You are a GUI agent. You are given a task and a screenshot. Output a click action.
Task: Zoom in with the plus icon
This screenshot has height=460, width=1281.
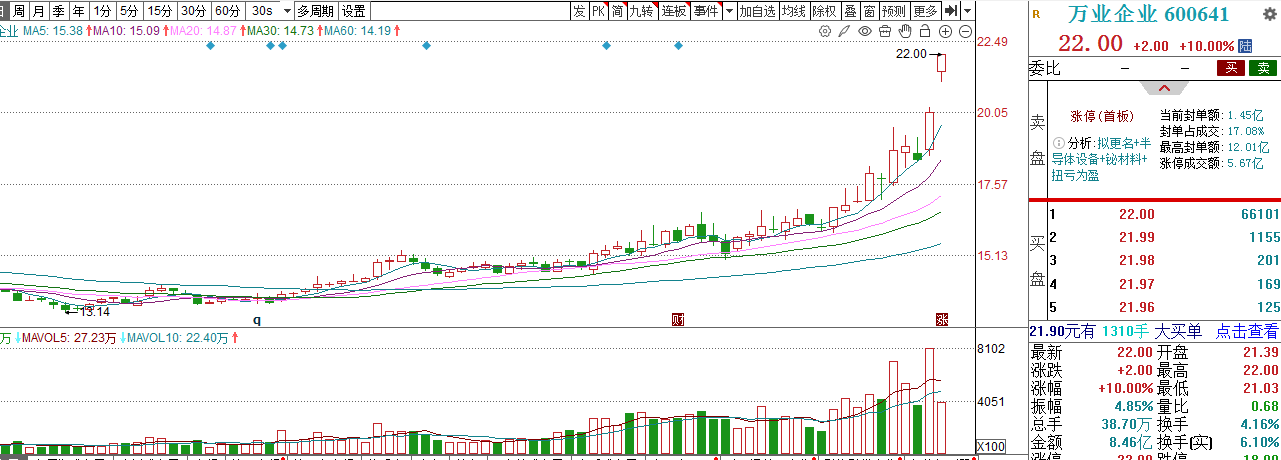coord(945,31)
